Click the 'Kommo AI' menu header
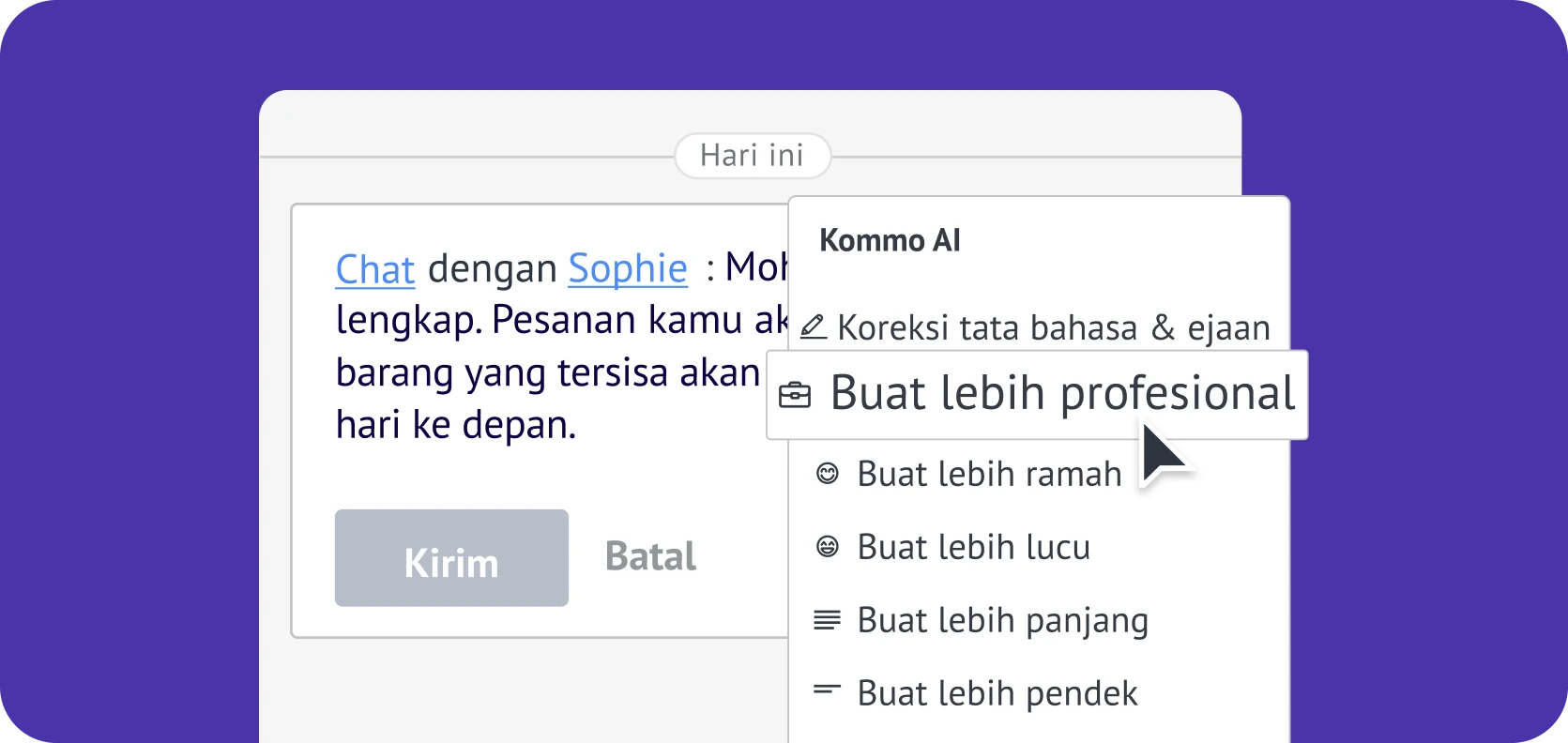The image size is (1568, 743). click(x=890, y=241)
